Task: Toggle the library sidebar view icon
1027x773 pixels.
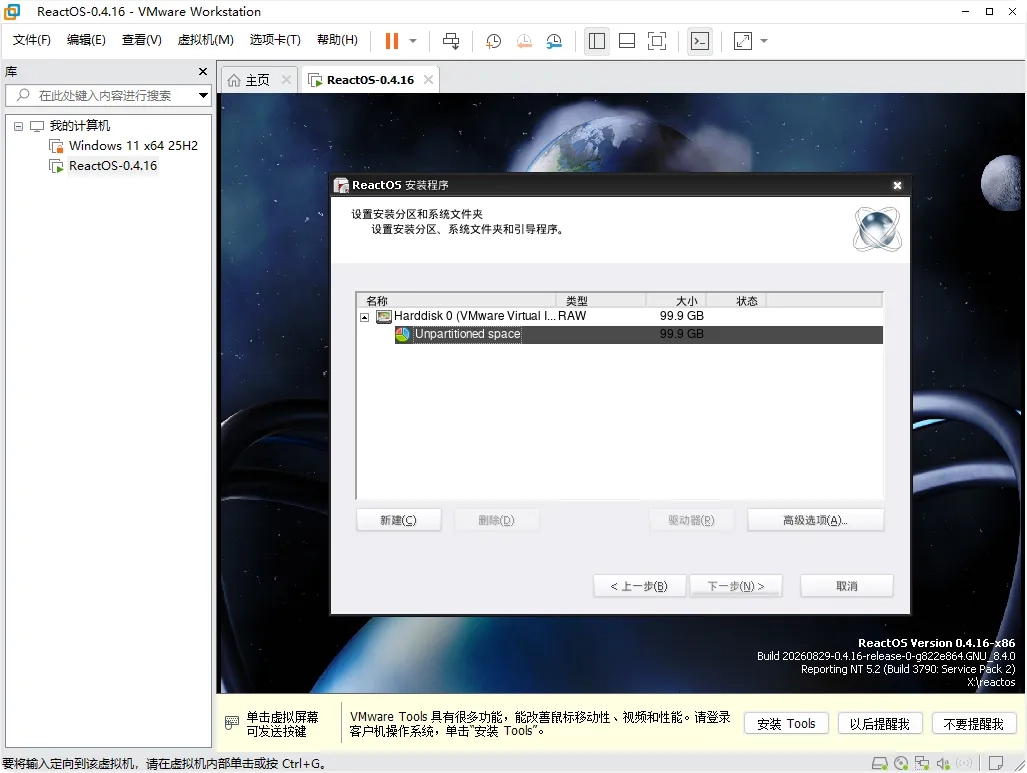Action: [597, 41]
